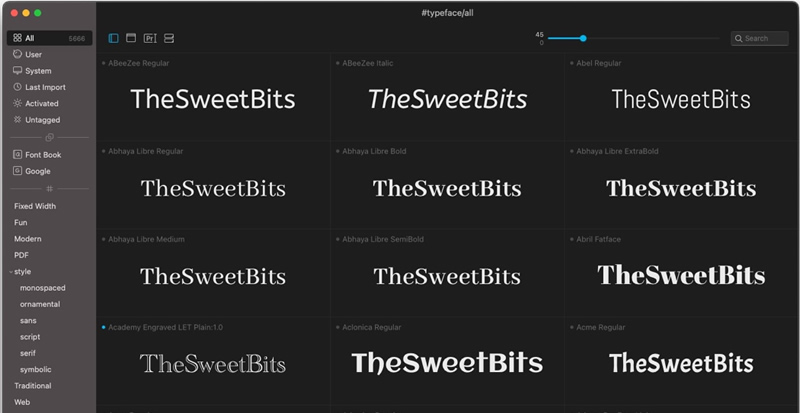Toggle activation dot for Aclonica Regular

[338, 327]
